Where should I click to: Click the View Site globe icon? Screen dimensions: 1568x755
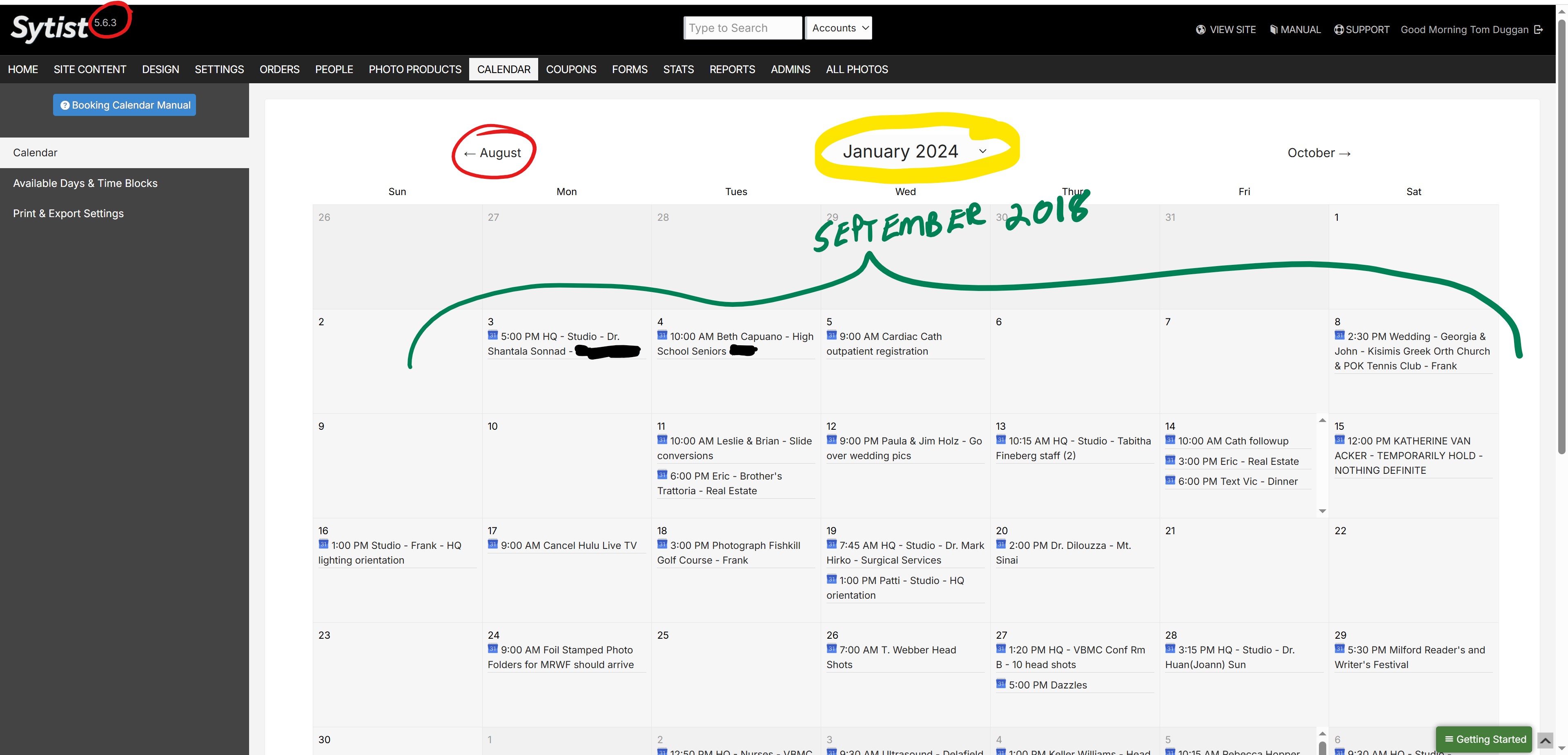coord(1200,29)
